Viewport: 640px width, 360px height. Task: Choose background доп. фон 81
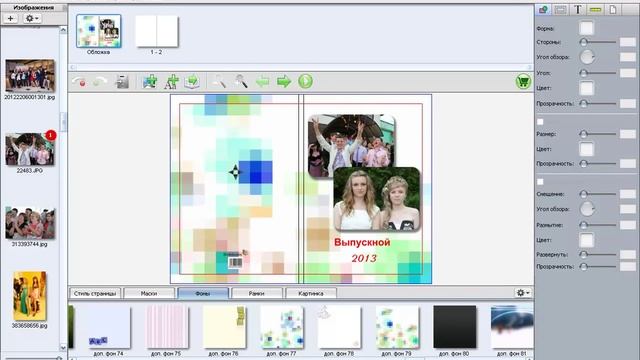[x=512, y=327]
